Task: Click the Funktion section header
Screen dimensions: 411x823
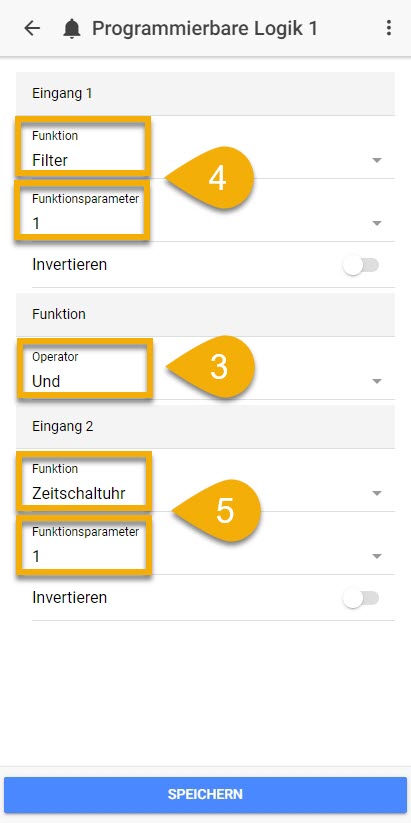Action: tap(205, 314)
